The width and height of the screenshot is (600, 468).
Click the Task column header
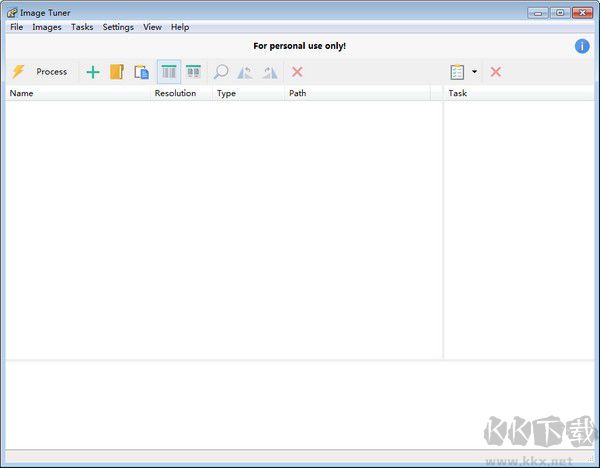(519, 93)
